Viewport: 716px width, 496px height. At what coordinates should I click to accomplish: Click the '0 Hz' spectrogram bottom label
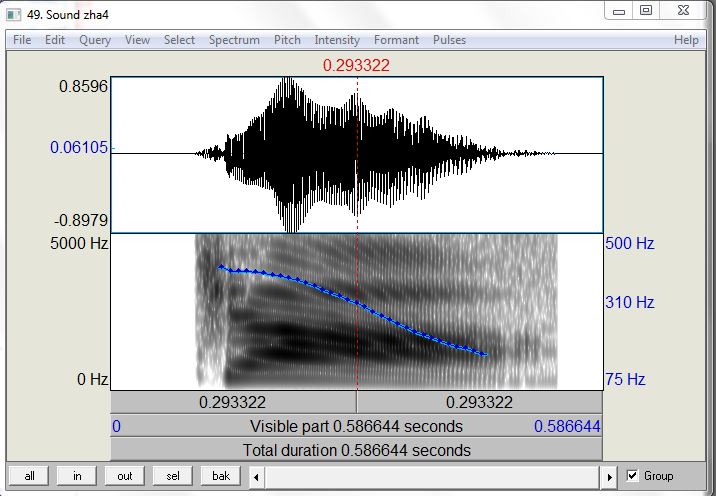[93, 379]
